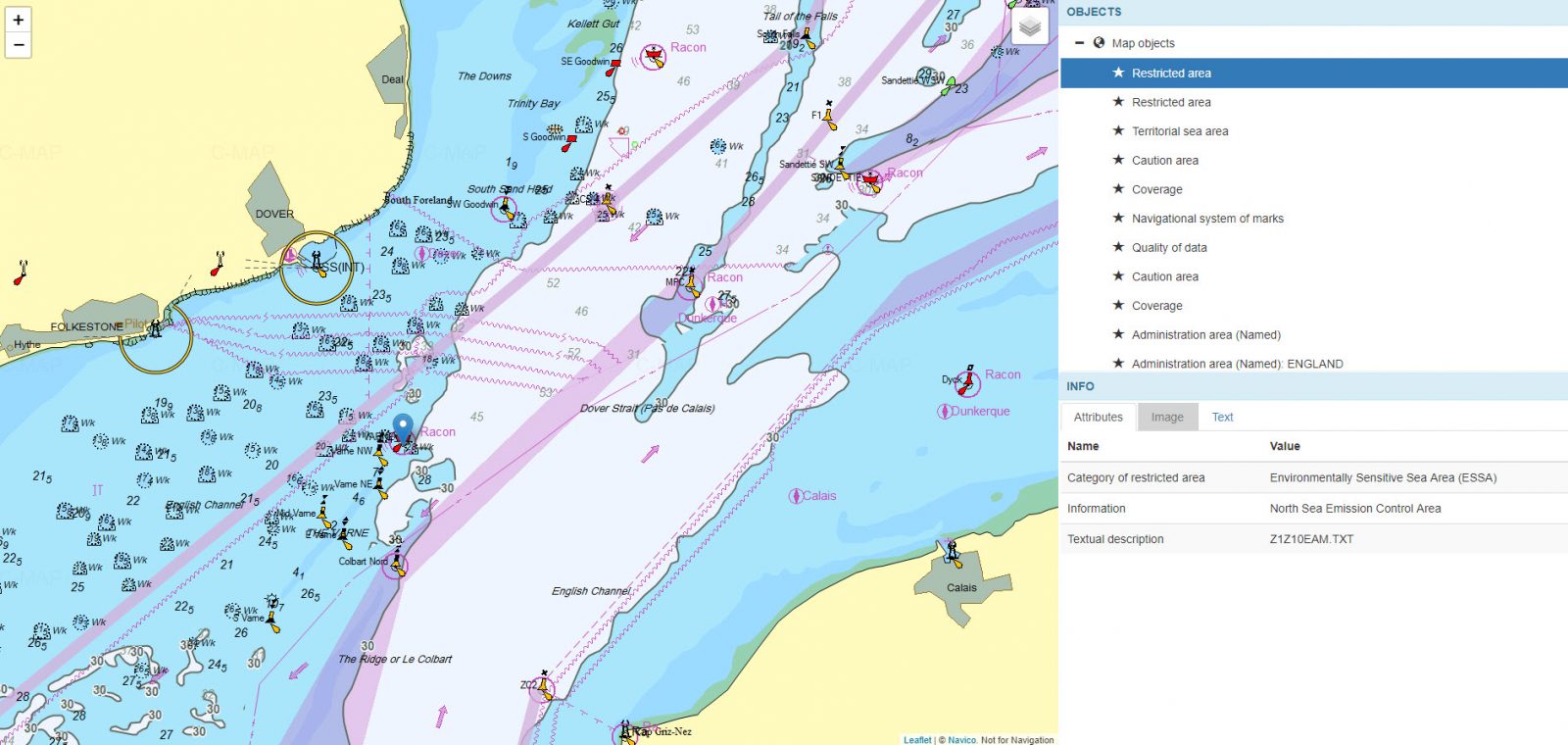
Task: Click the North Sea Emission Control Area value
Action: [1355, 509]
